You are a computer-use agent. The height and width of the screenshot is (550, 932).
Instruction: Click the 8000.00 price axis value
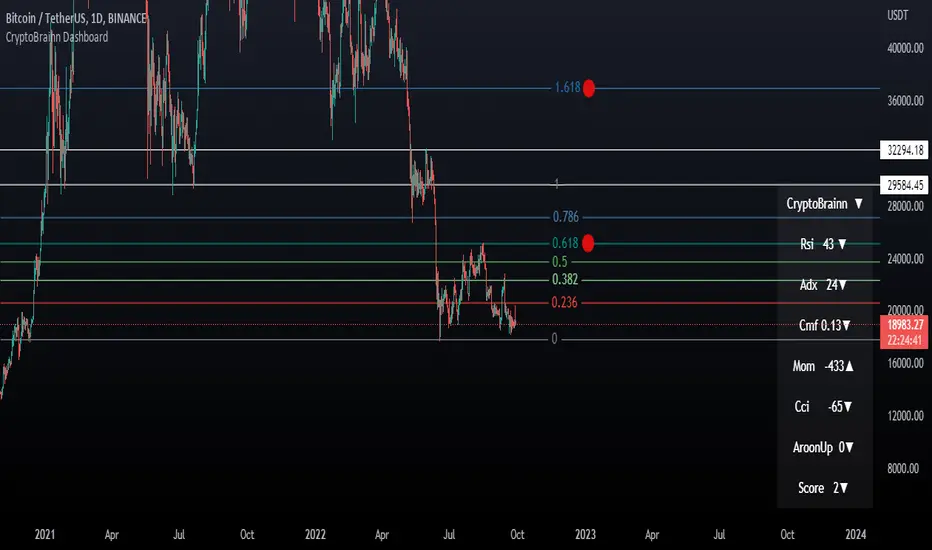[903, 469]
